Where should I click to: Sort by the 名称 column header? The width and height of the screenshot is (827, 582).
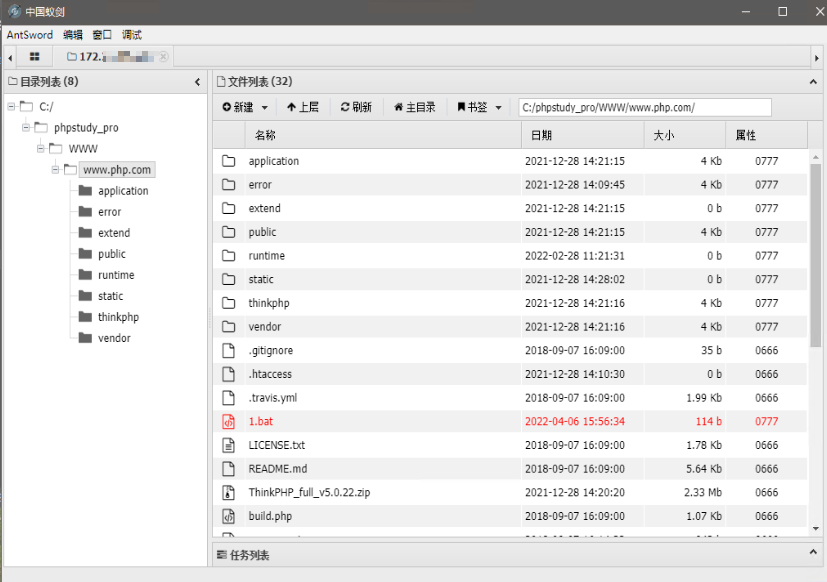coord(383,135)
